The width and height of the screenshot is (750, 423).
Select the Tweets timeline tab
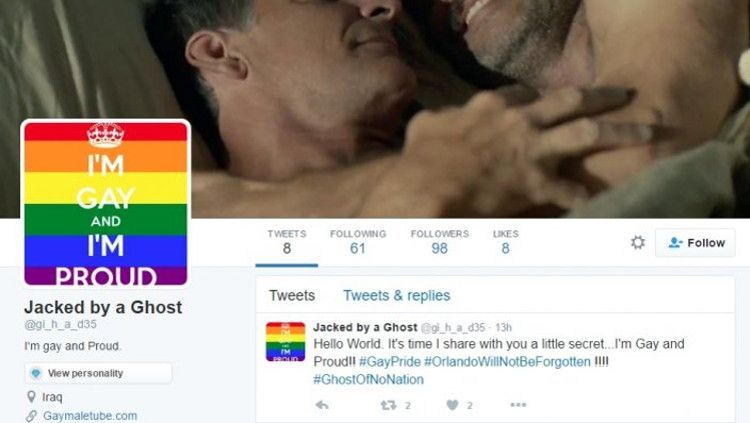[292, 295]
